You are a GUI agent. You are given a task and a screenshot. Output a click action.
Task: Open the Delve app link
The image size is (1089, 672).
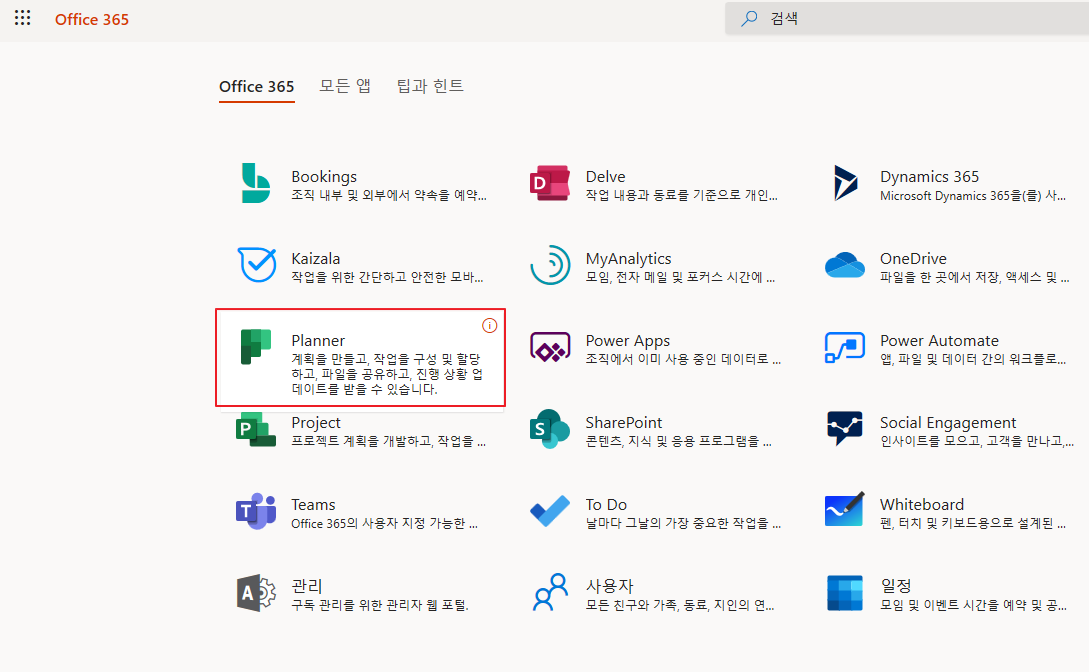[x=605, y=176]
